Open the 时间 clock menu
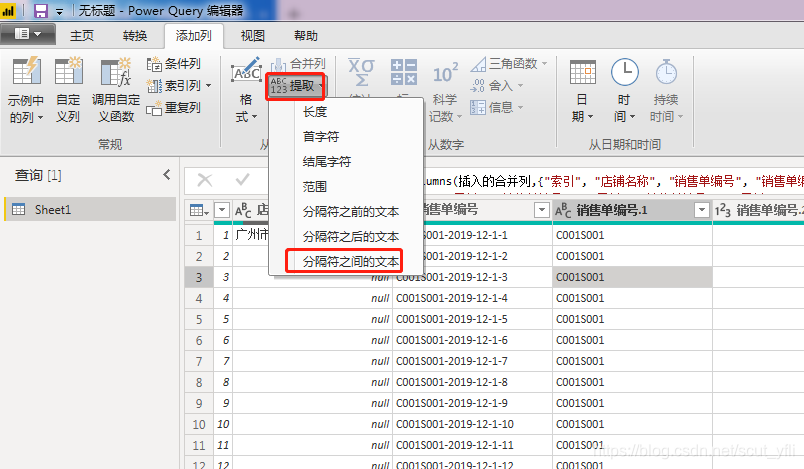The height and width of the screenshot is (469, 804). (625, 90)
